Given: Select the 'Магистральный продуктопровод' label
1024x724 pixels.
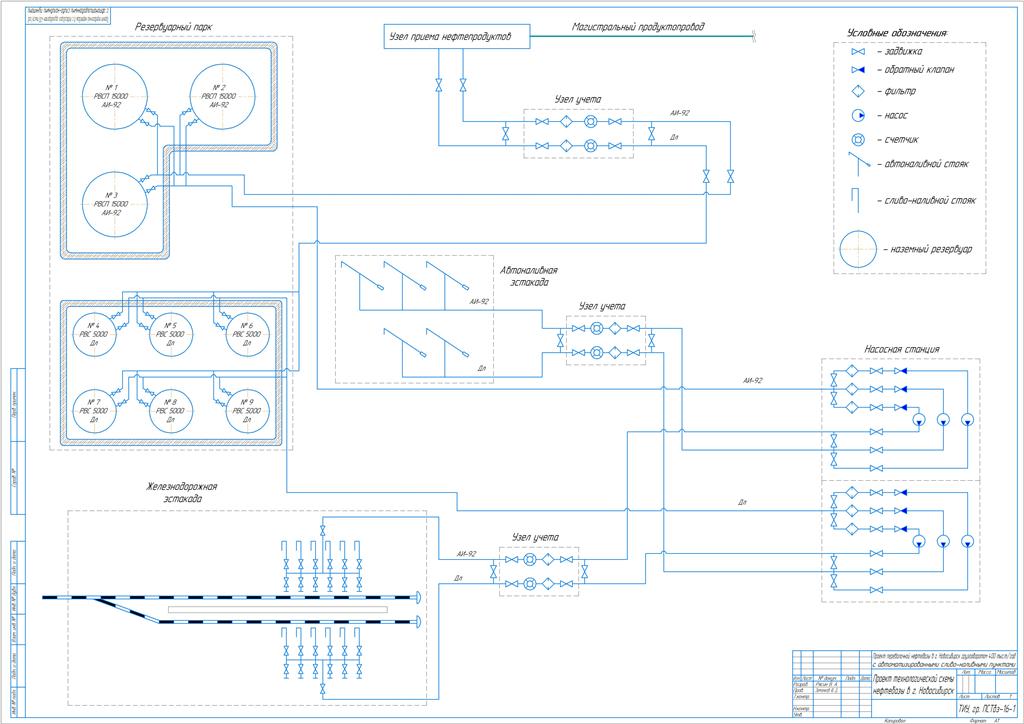Looking at the screenshot, I should 639,27.
